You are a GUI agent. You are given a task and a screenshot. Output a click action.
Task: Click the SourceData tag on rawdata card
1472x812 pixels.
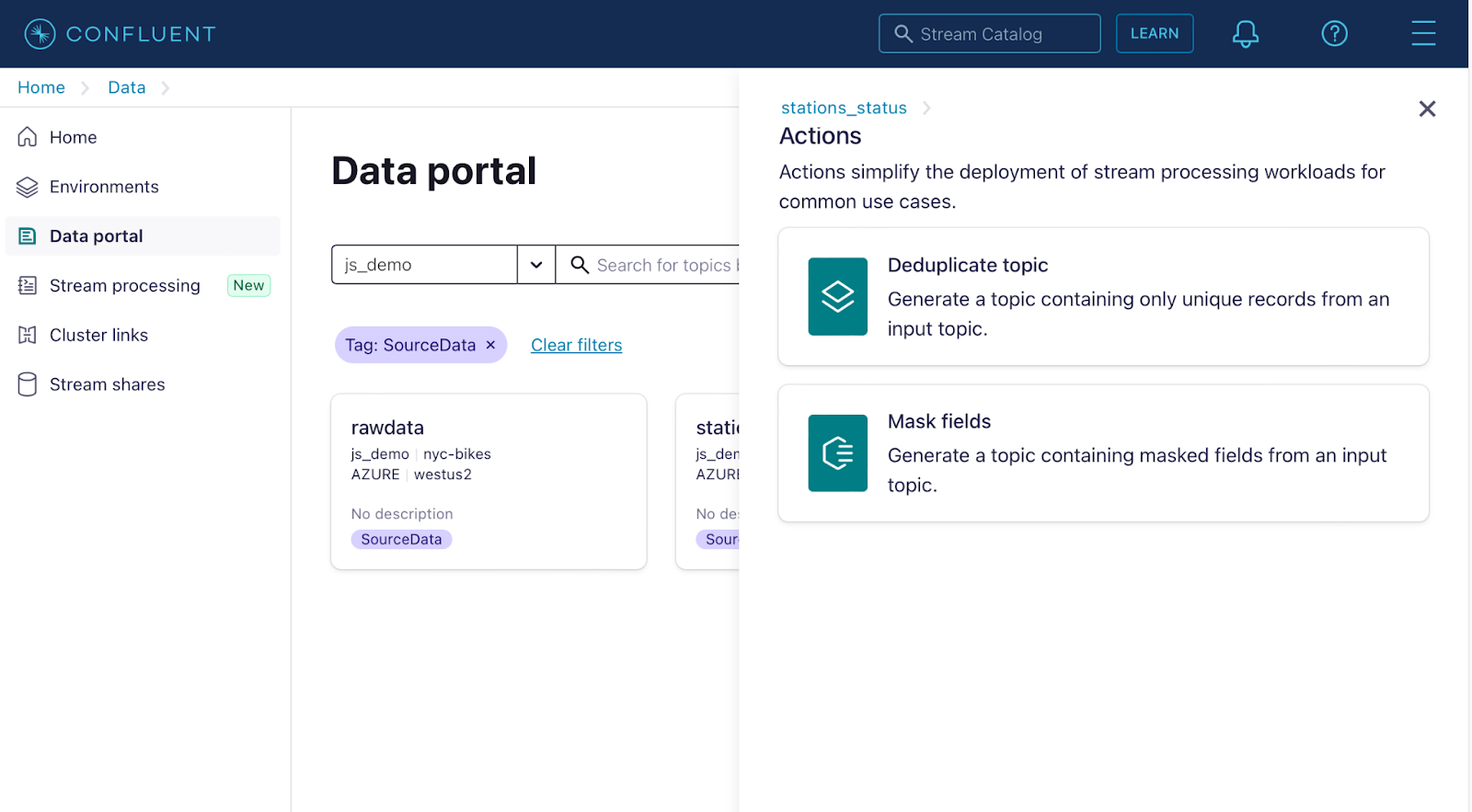point(401,540)
